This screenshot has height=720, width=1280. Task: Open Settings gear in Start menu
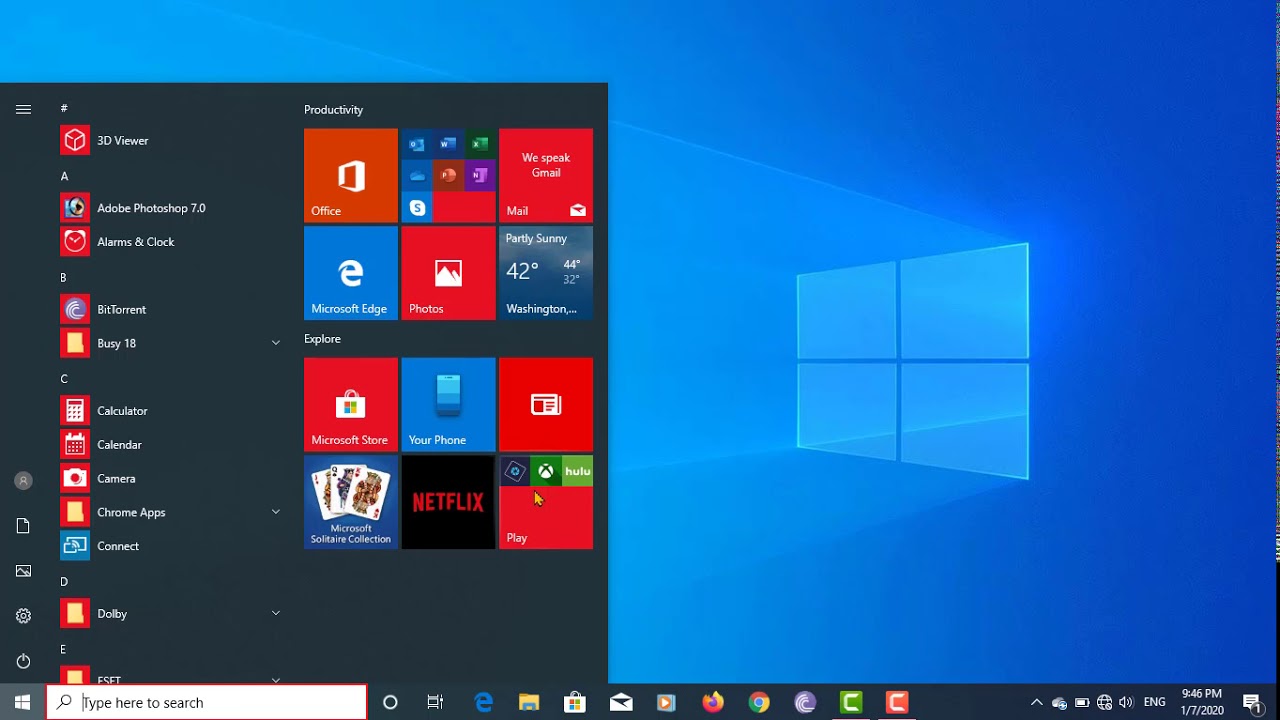(x=23, y=616)
